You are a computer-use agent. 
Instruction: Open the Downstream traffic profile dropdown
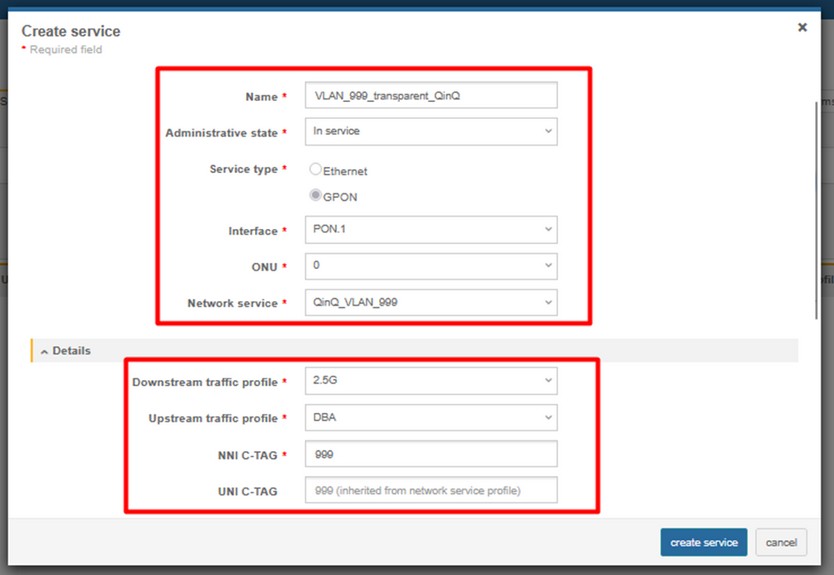(430, 381)
